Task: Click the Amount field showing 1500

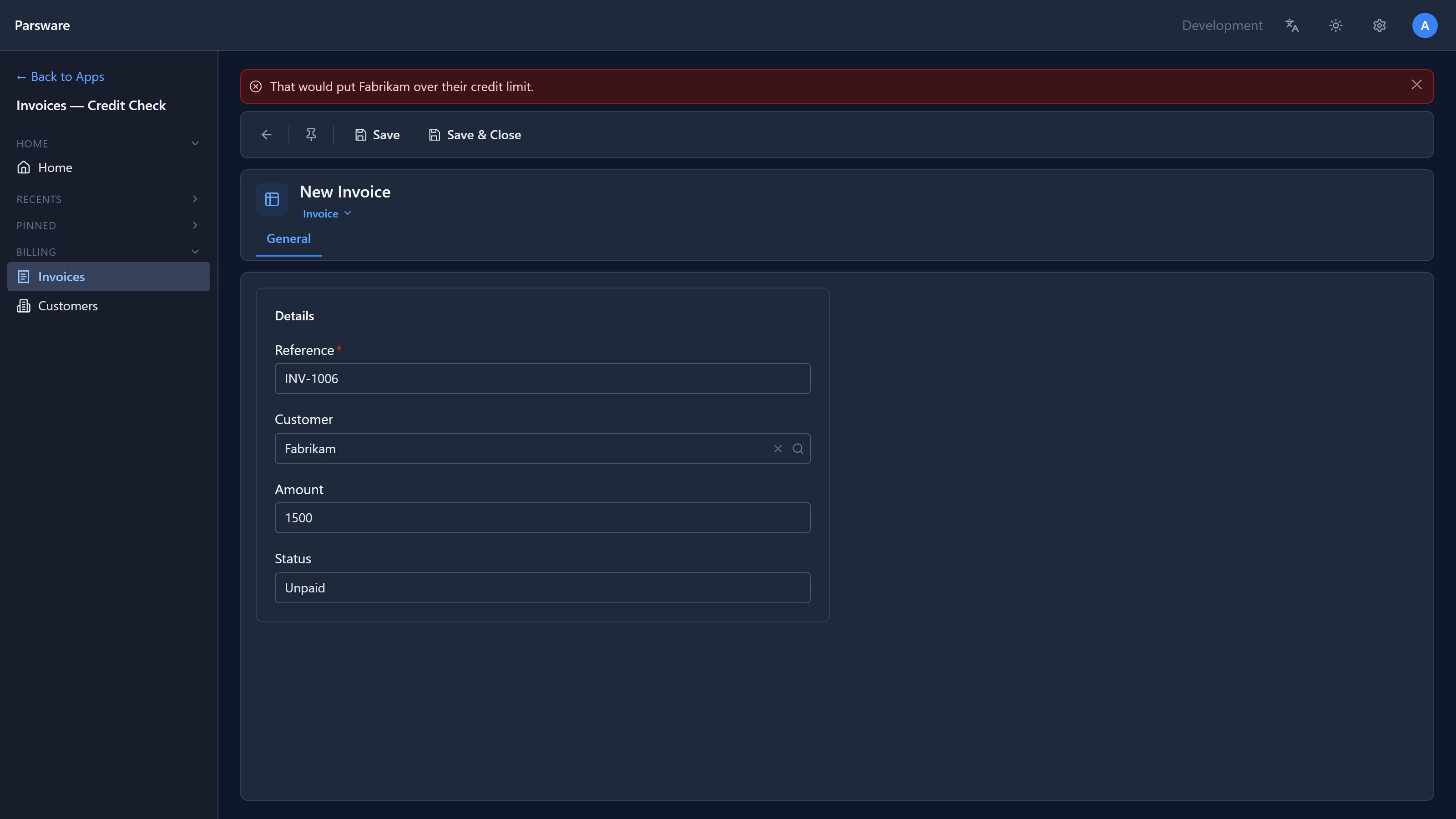Action: (542, 518)
